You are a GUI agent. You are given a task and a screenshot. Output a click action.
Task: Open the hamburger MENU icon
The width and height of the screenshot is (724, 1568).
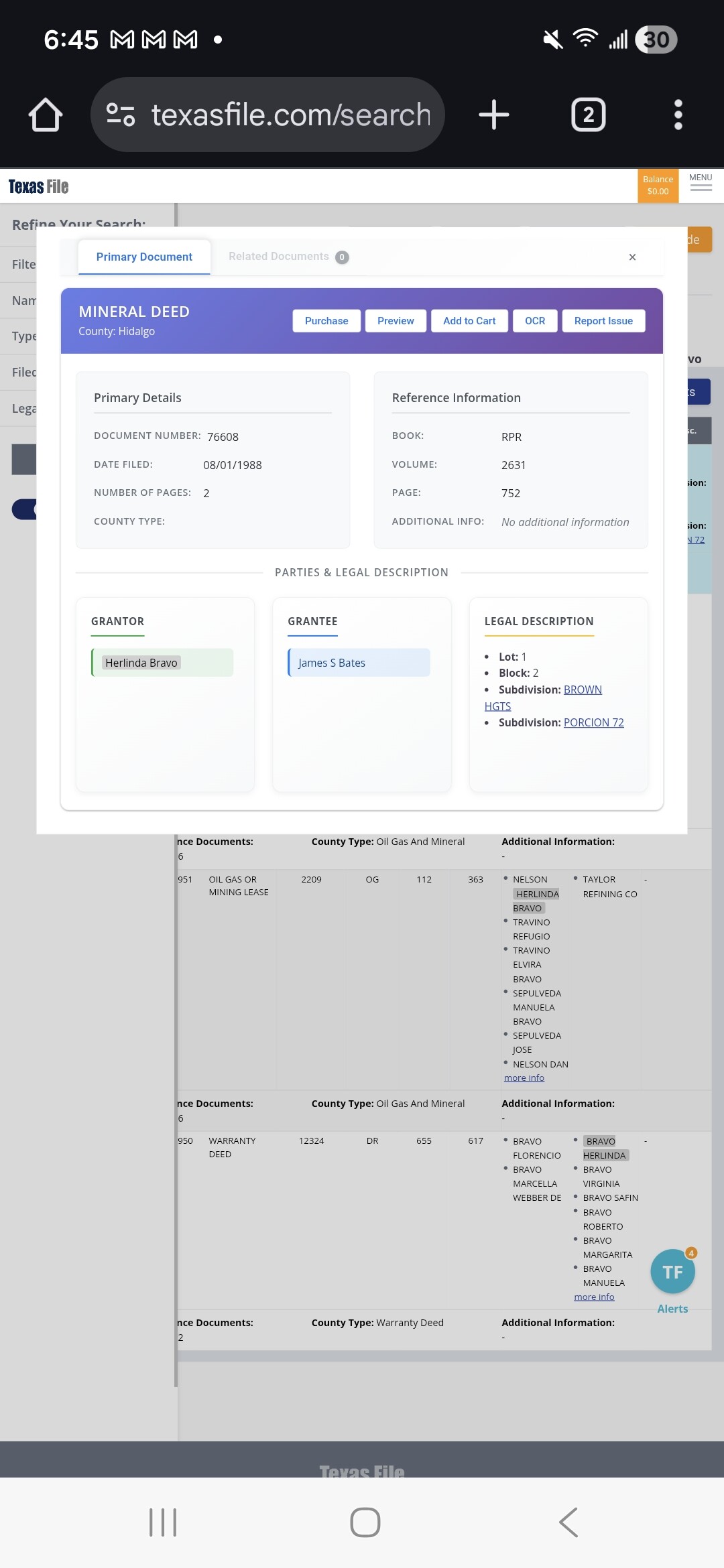[x=701, y=184]
